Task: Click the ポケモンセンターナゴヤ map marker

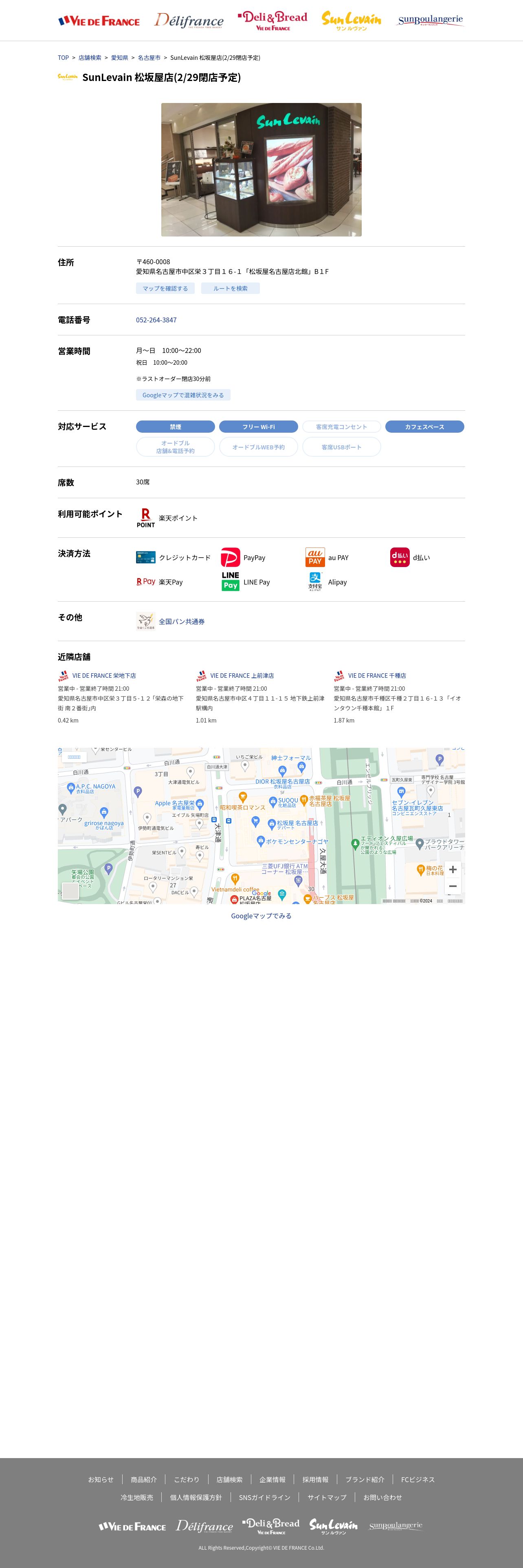Action: (x=261, y=841)
